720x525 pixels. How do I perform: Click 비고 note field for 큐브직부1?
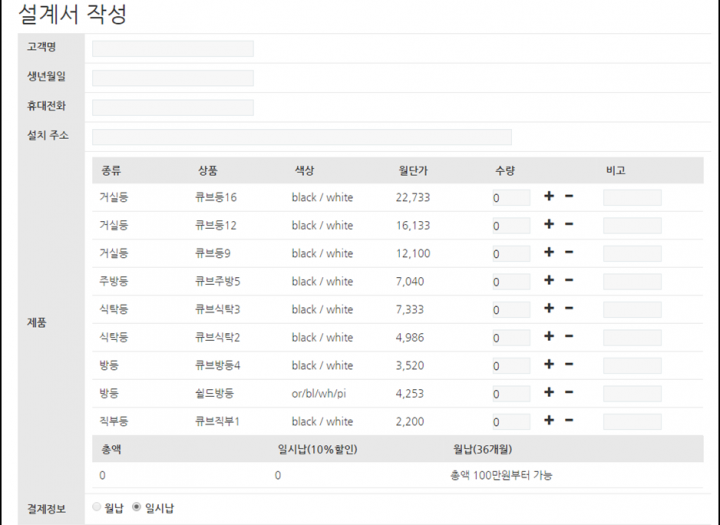click(x=631, y=422)
